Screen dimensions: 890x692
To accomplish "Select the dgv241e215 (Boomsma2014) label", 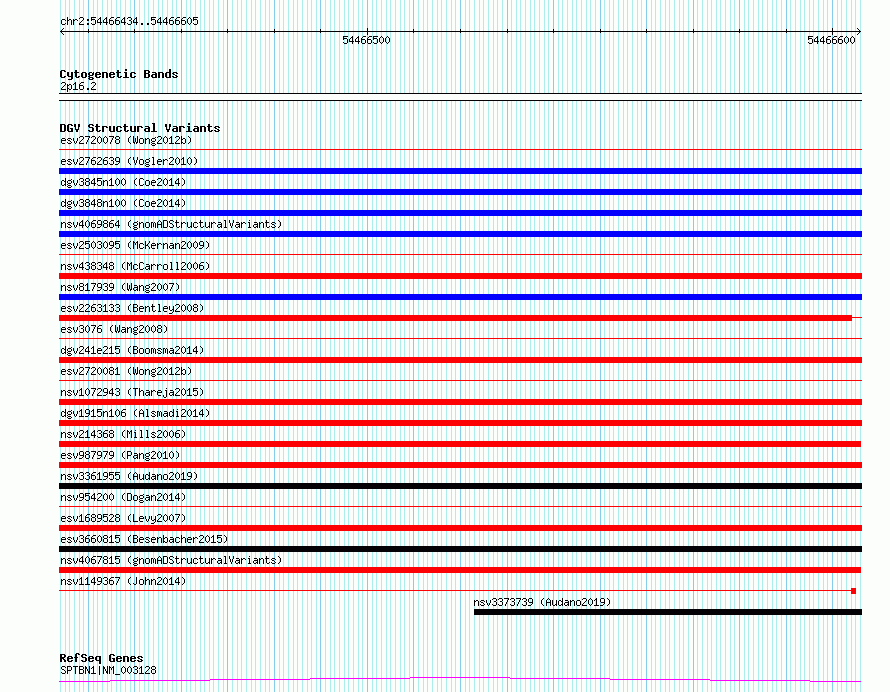I will point(132,350).
